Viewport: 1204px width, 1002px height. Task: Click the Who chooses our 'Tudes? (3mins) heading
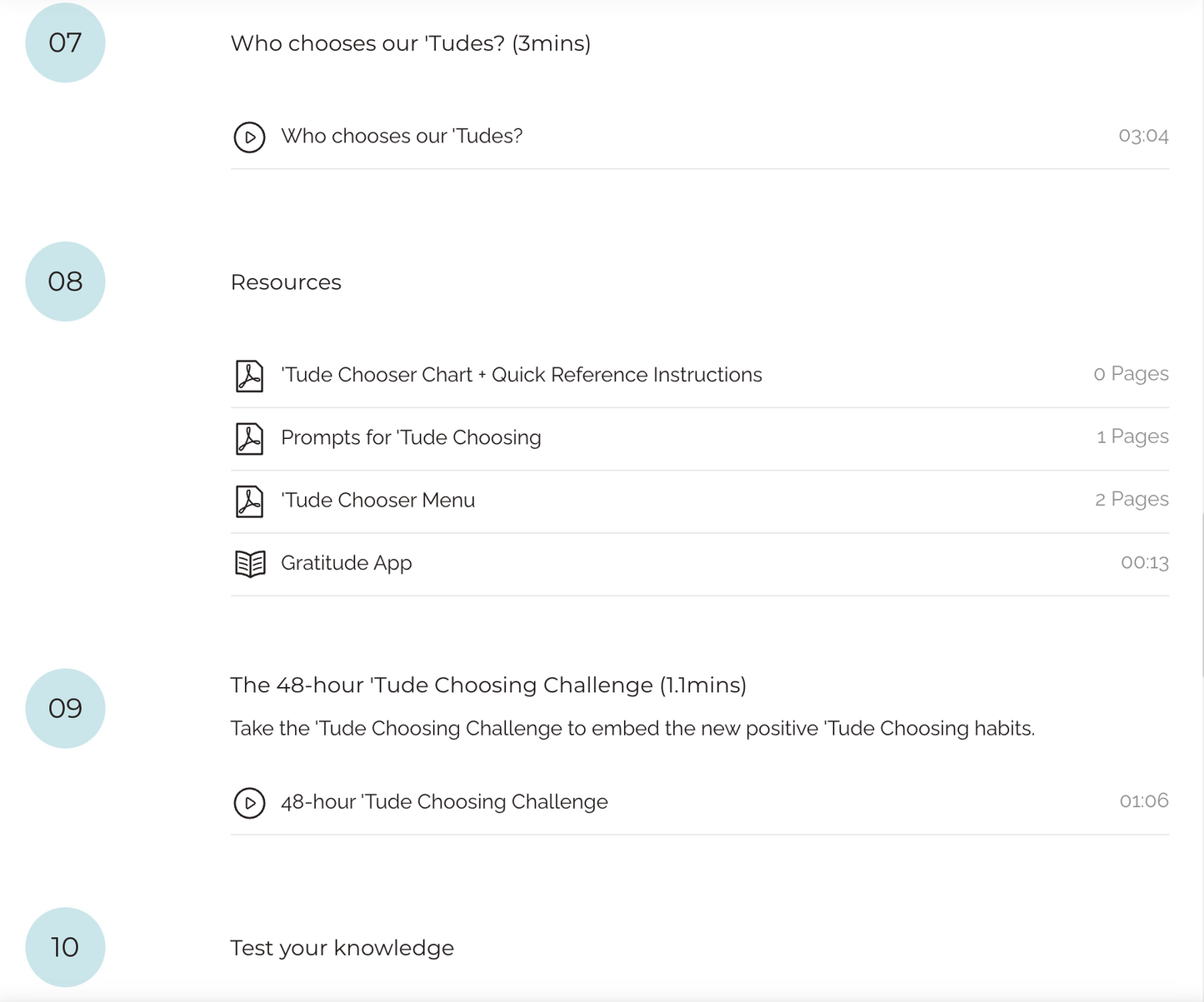(x=410, y=43)
